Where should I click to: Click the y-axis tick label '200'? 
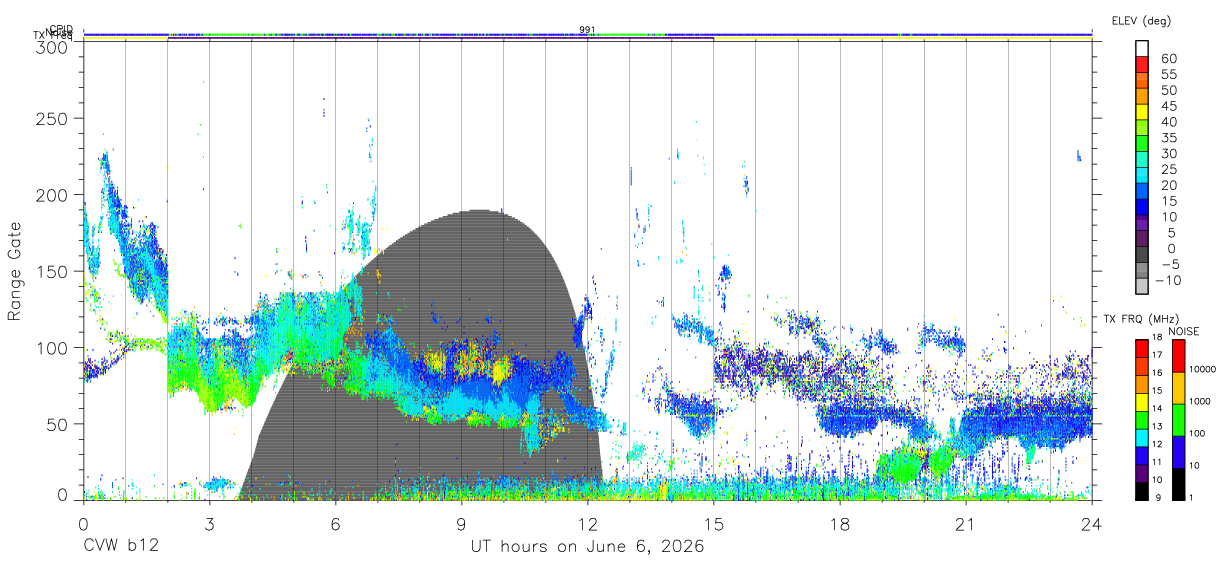pos(51,194)
